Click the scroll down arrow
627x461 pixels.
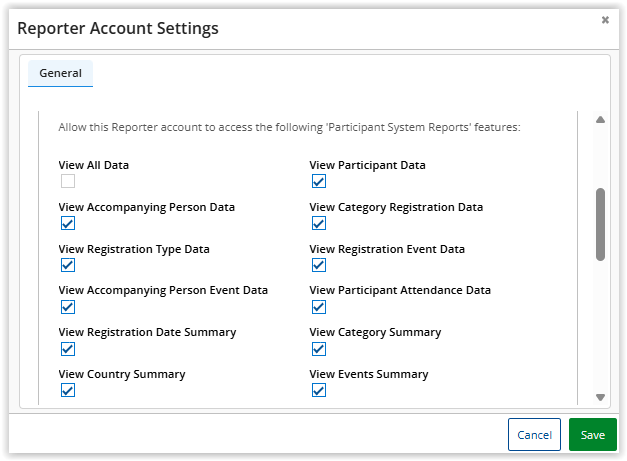(x=600, y=397)
